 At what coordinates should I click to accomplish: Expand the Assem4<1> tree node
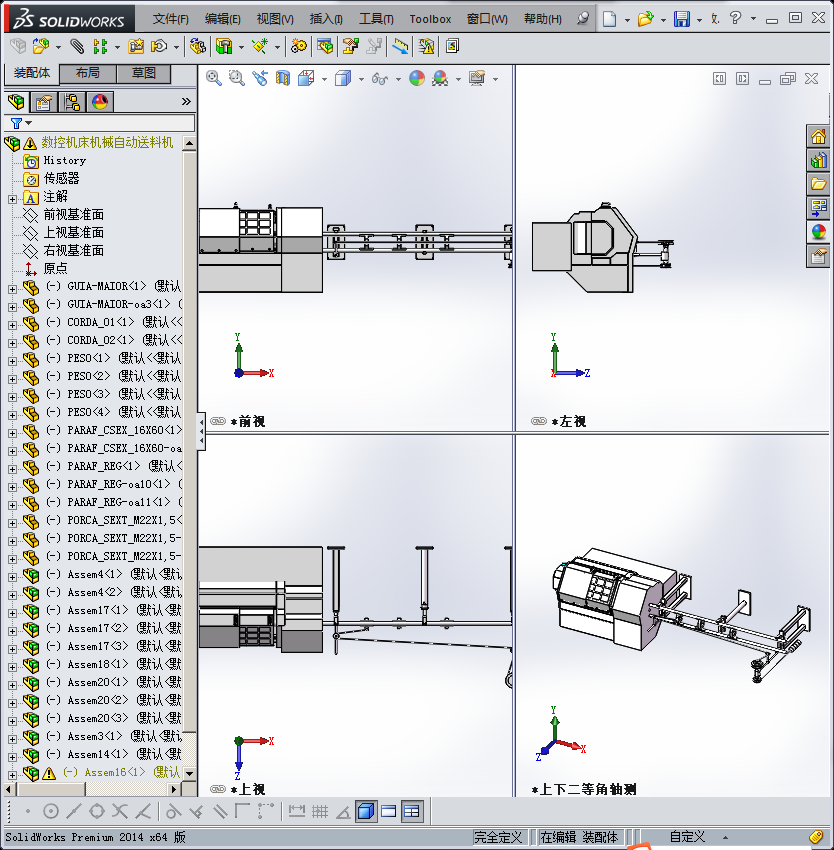coord(12,575)
